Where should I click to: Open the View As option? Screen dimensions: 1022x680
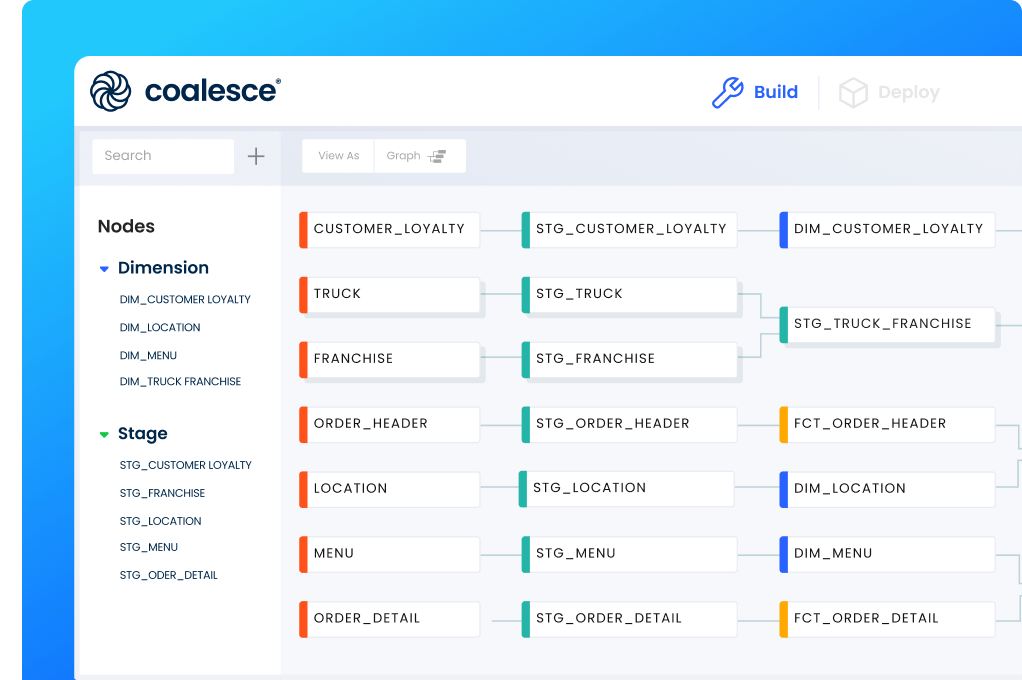[338, 156]
